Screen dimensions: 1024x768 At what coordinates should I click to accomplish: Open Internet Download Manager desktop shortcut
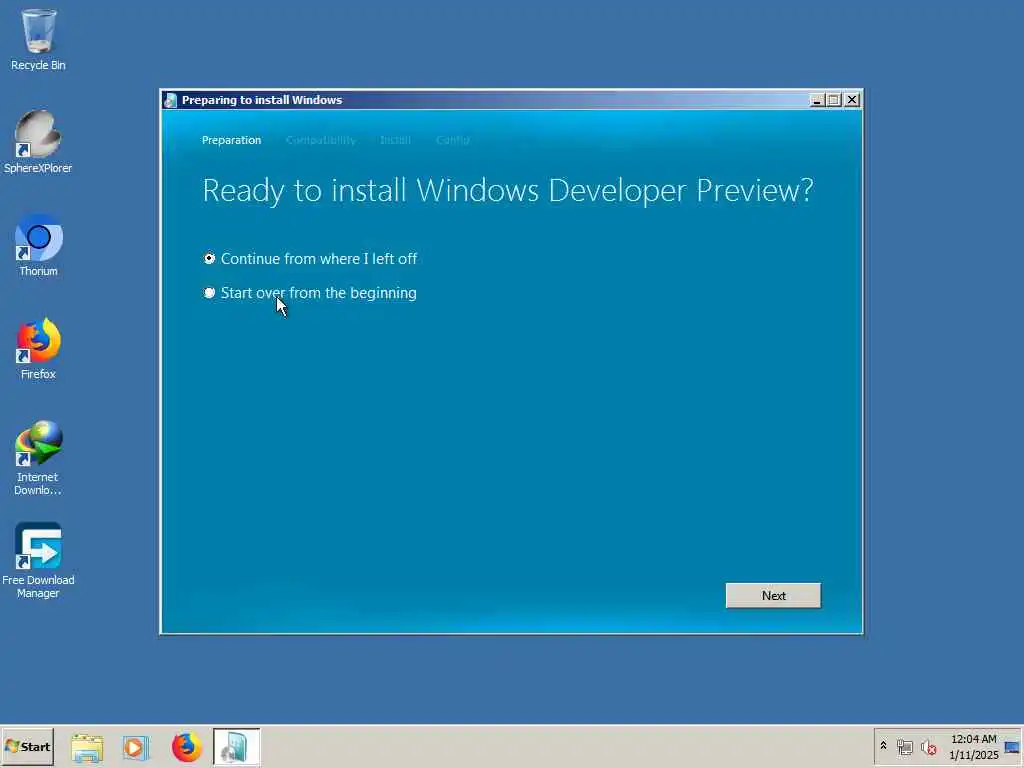point(38,458)
